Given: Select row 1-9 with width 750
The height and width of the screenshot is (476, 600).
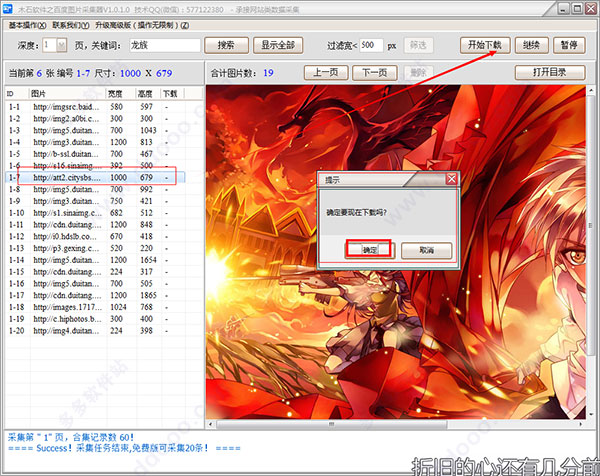Looking at the screenshot, I should 95,201.
